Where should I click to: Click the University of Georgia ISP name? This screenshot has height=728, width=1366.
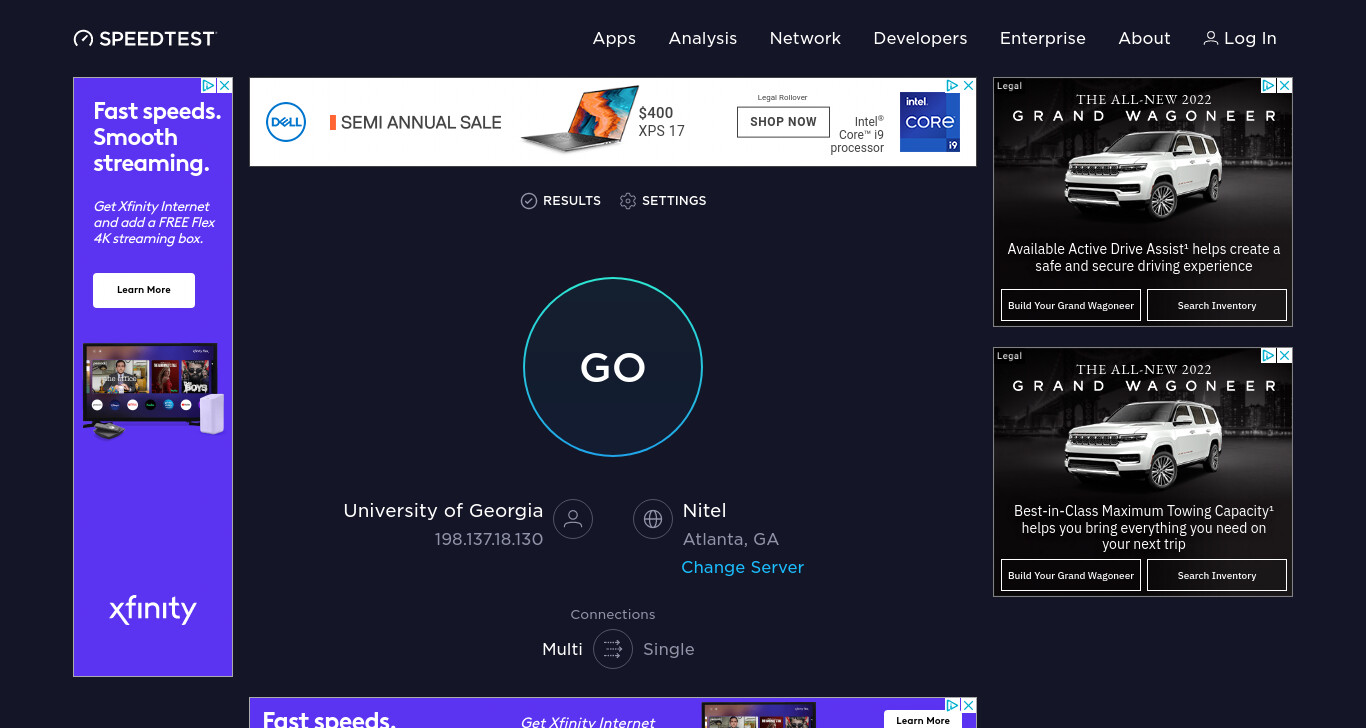coord(443,510)
